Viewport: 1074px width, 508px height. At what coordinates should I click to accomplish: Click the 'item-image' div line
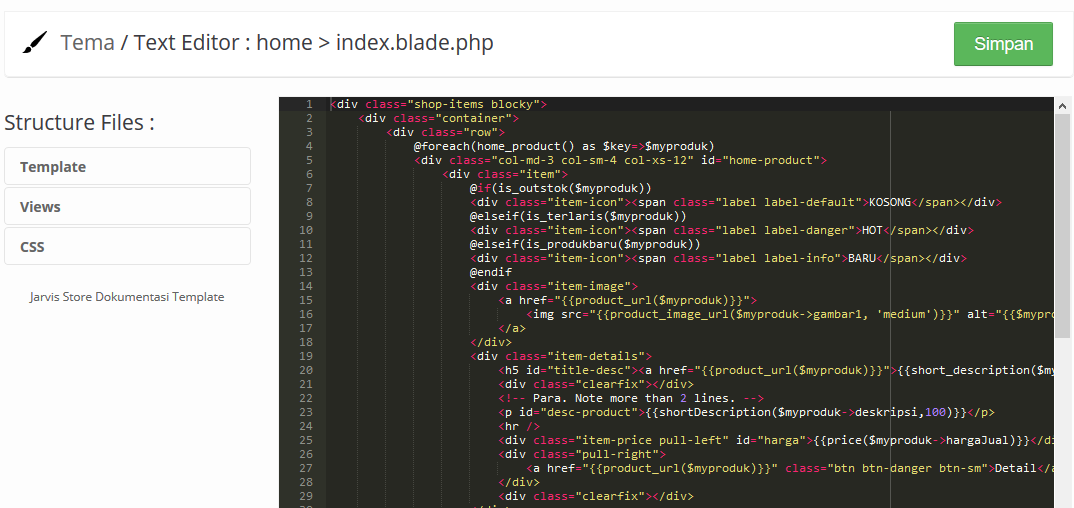(x=553, y=285)
